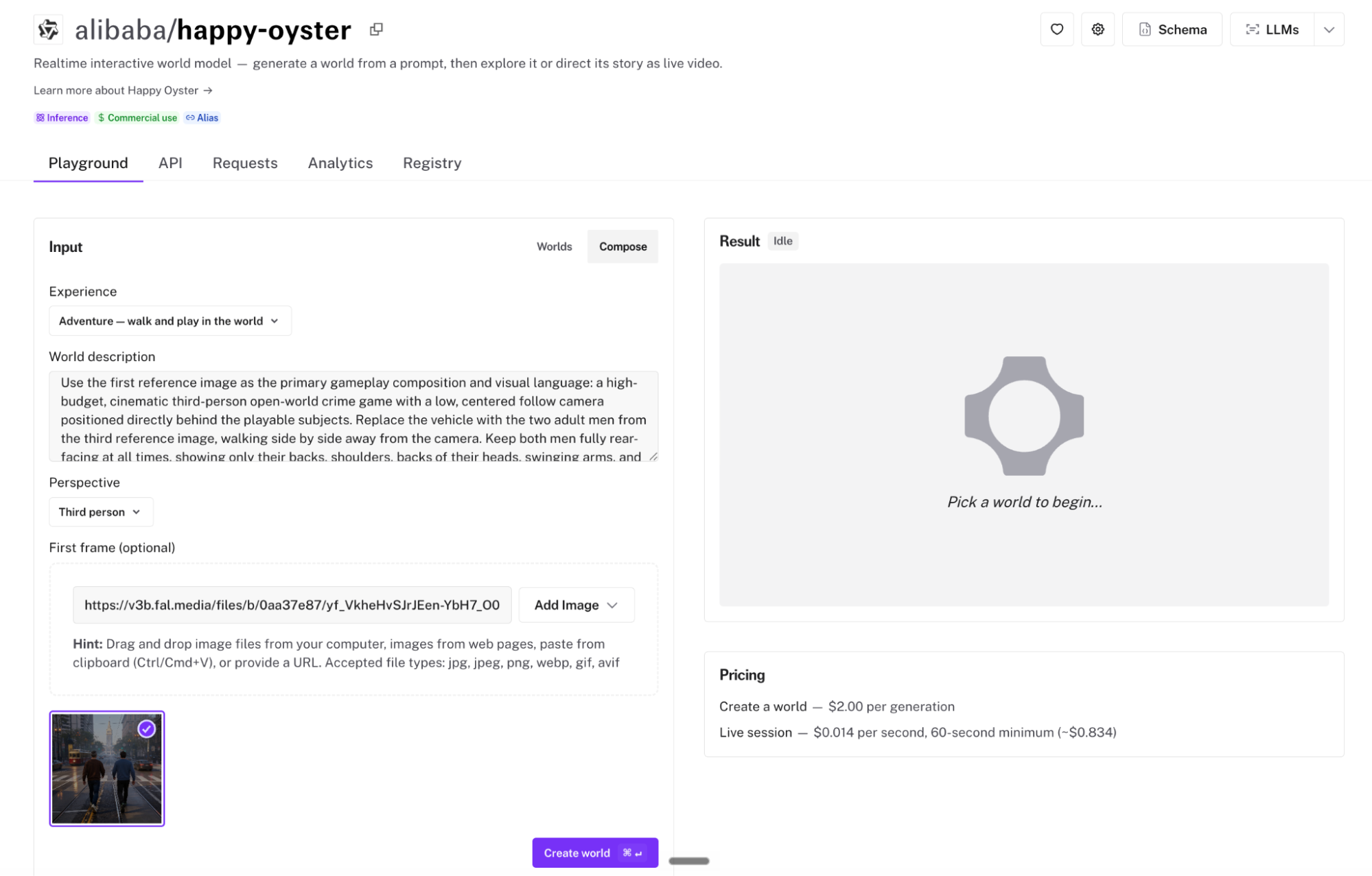Click the Inference tag
The image size is (1372, 876).
pos(62,118)
